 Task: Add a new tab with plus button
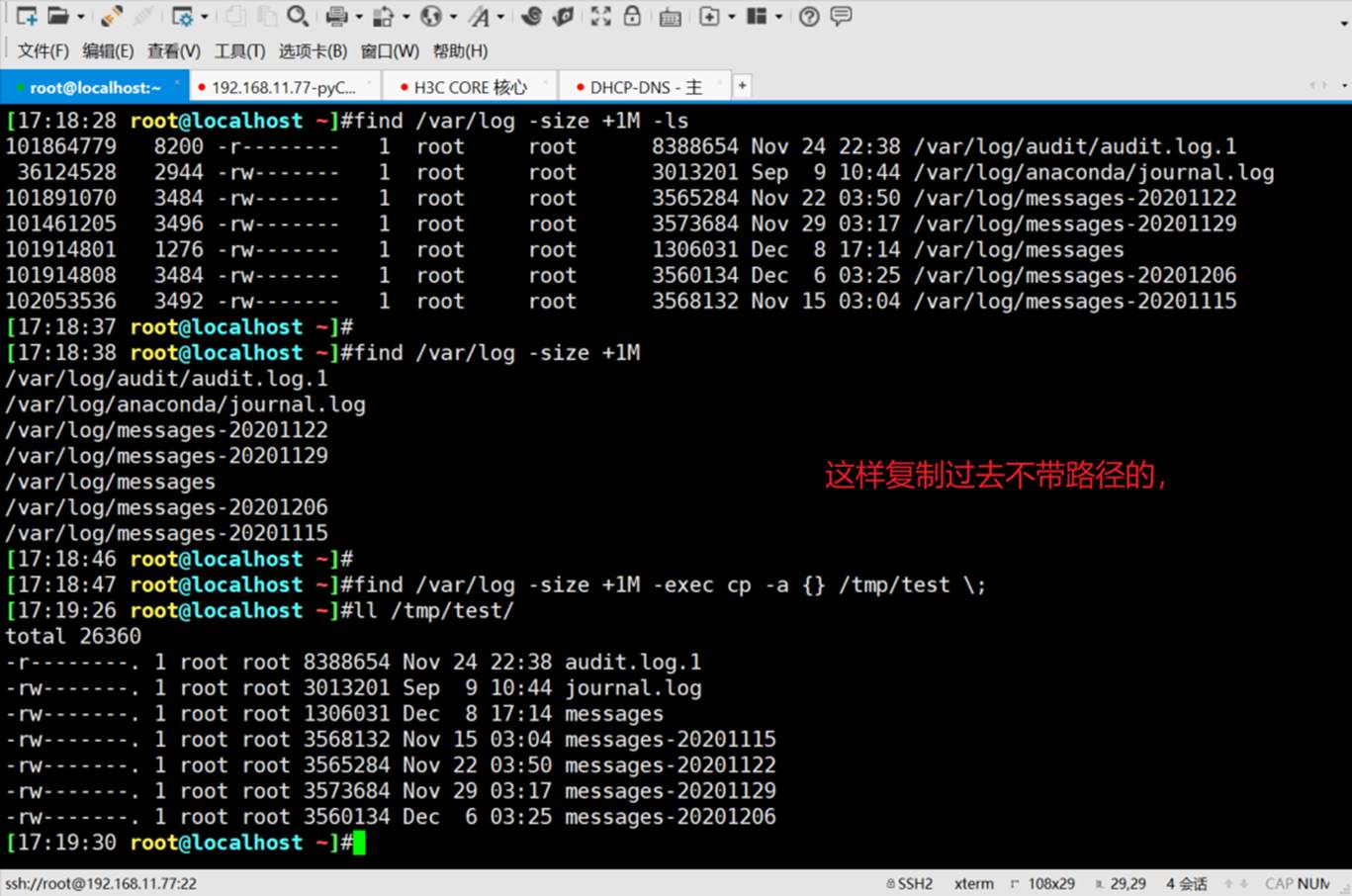[x=742, y=86]
